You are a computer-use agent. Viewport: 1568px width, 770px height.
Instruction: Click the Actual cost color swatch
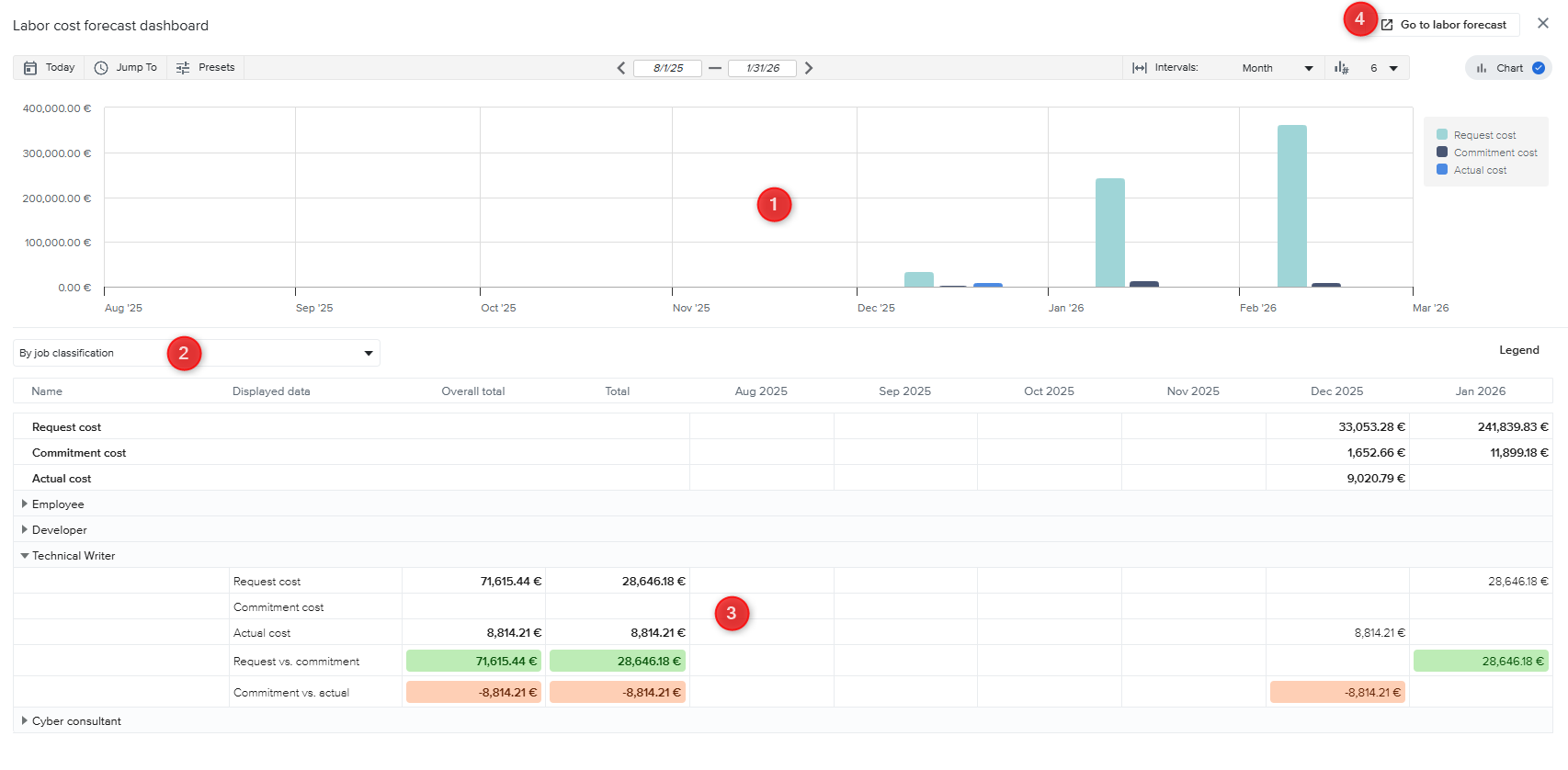[1442, 170]
